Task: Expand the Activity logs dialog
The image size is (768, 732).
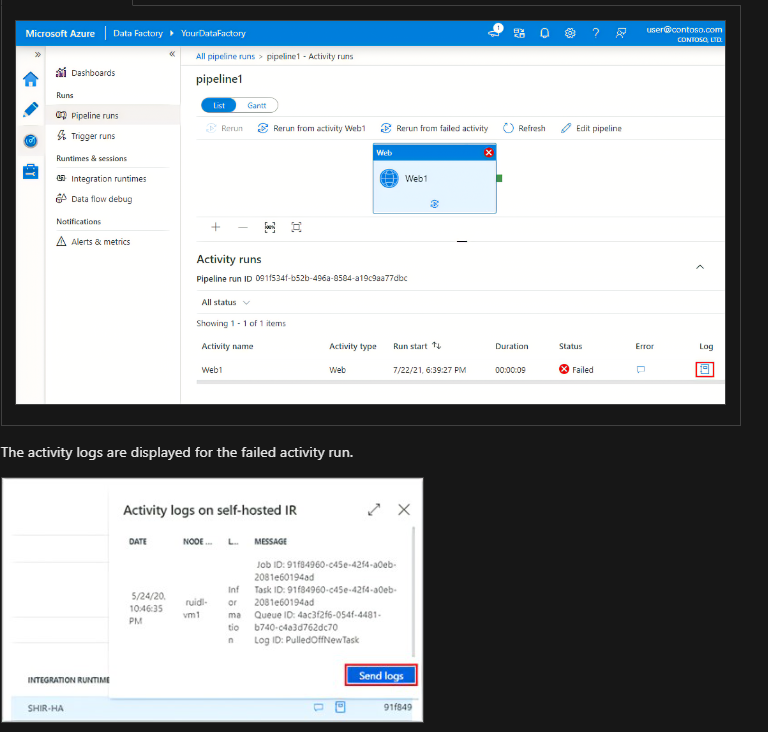Action: click(374, 510)
